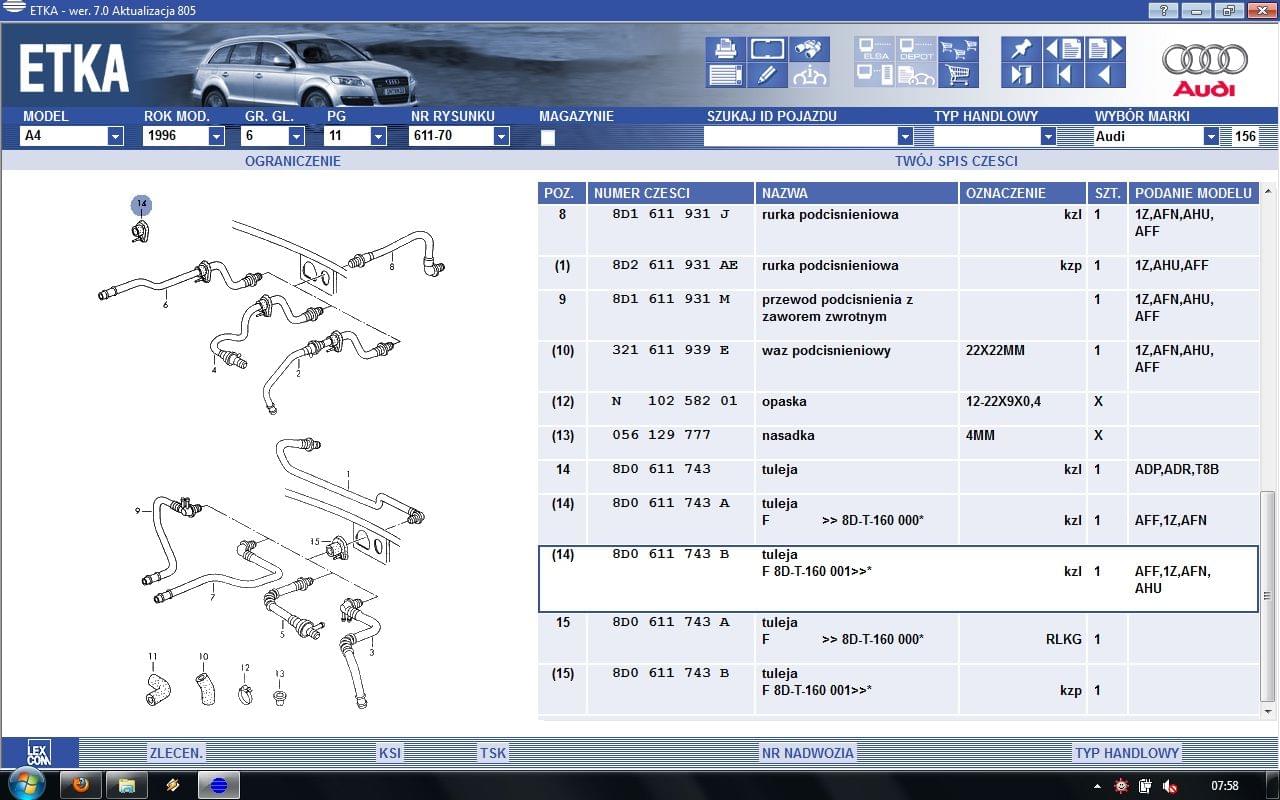Go to previous page with left-arrow document icon
Image resolution: width=1280 pixels, height=800 pixels.
point(1063,49)
